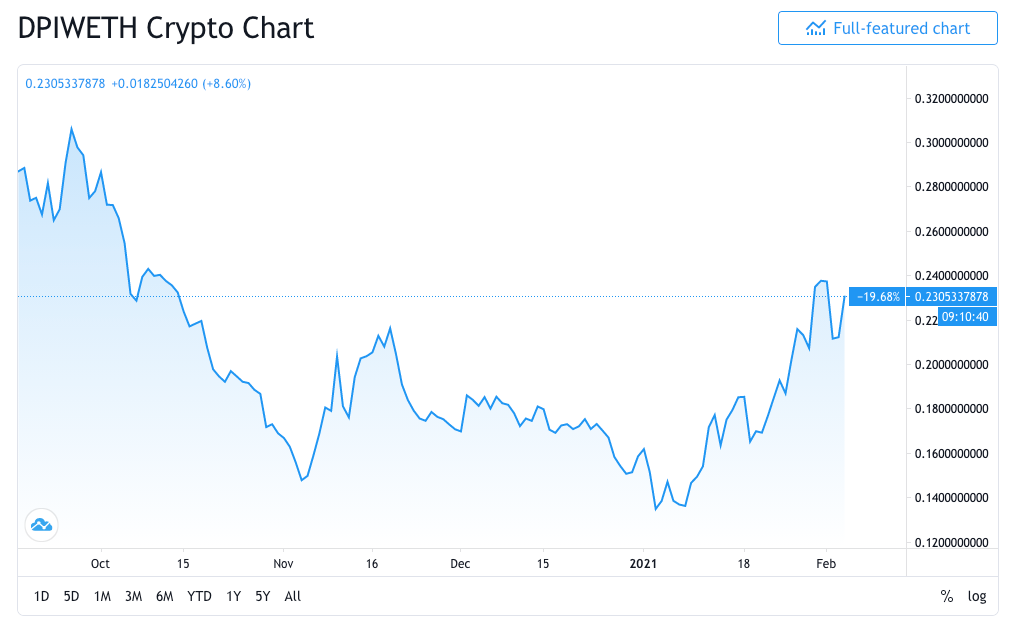This screenshot has width=1015, height=628.
Task: Choose the 3M time range
Action: 133,596
